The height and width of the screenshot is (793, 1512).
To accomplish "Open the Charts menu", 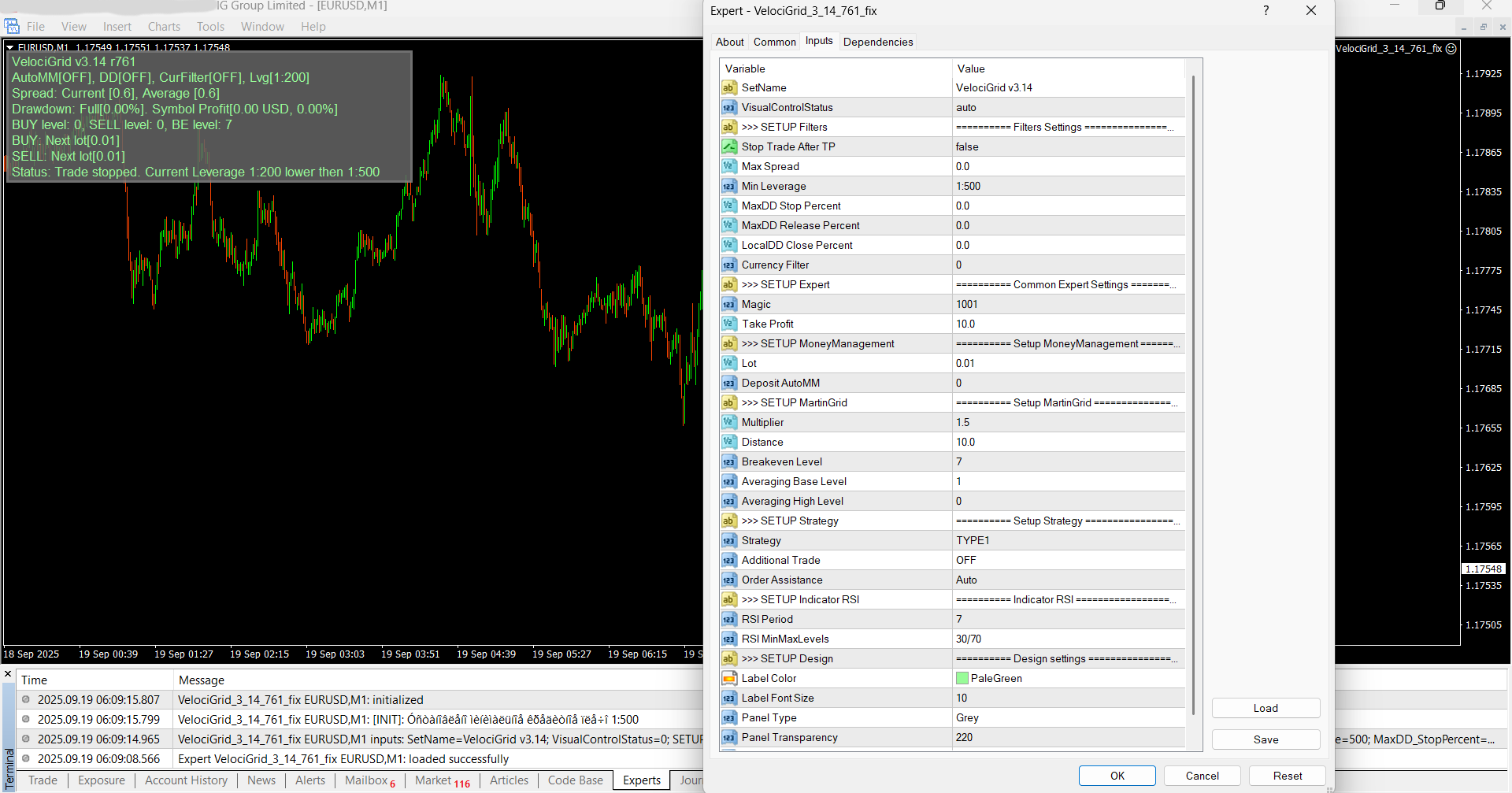I will click(x=164, y=27).
